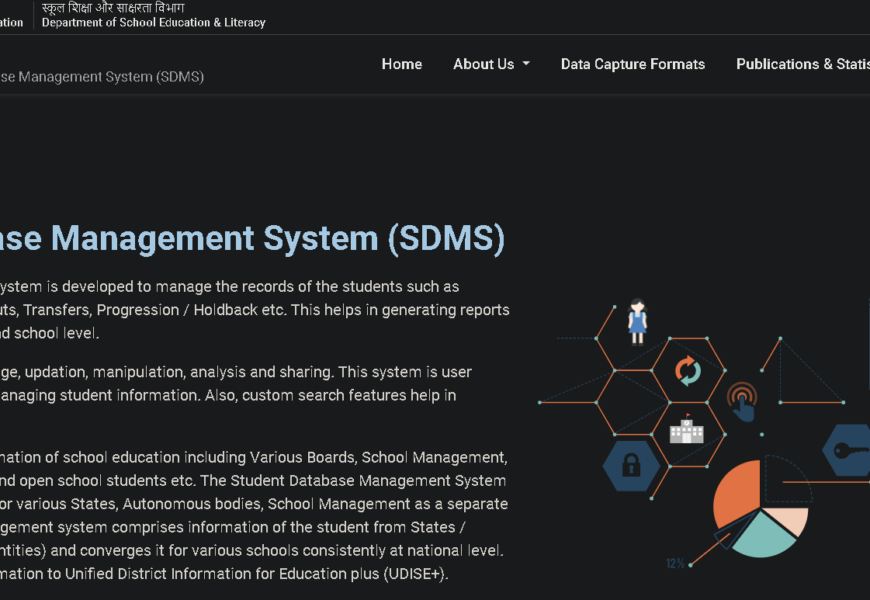This screenshot has height=600, width=870.
Task: Expand the About Us dropdown menu
Action: 483,64
